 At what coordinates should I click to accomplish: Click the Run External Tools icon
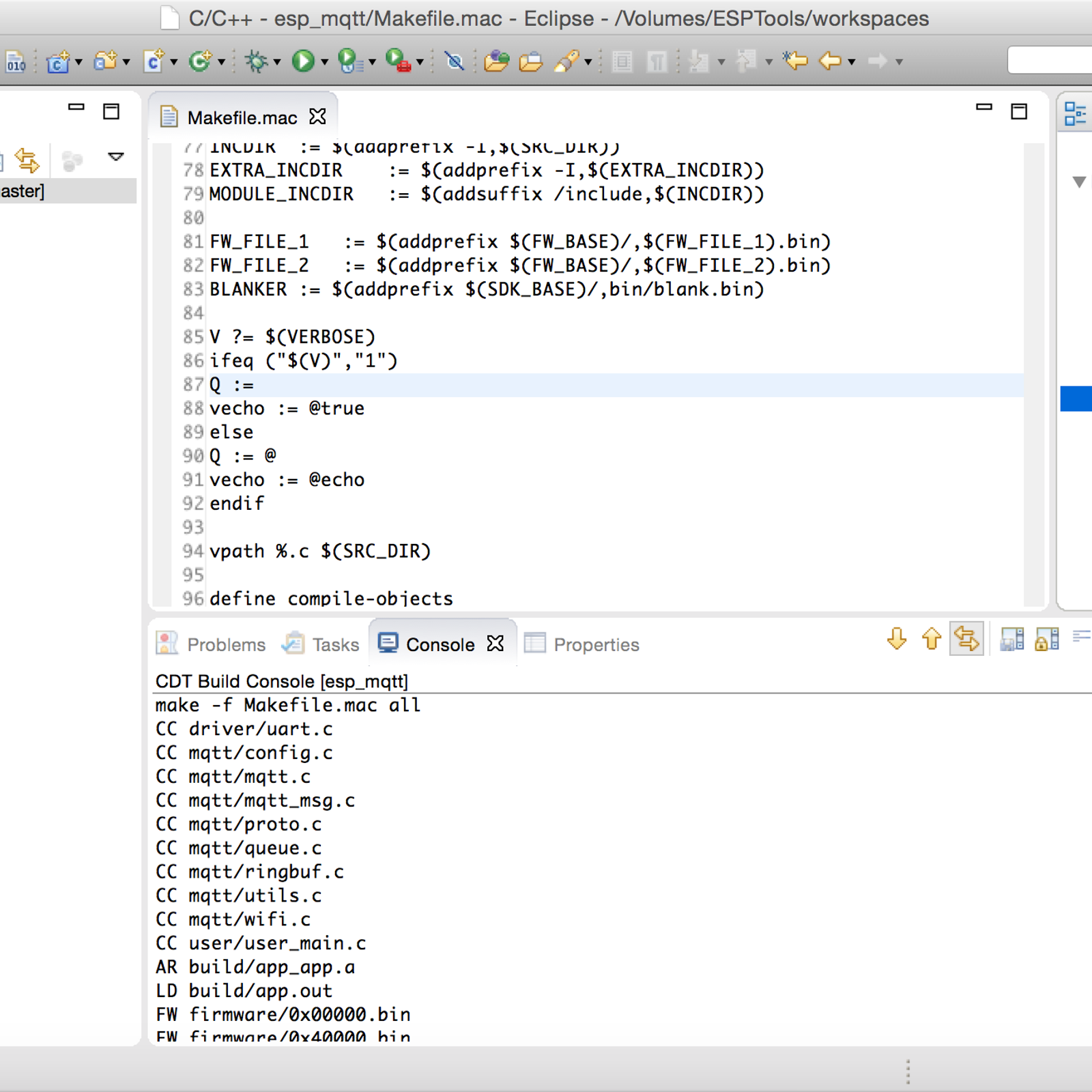399,61
